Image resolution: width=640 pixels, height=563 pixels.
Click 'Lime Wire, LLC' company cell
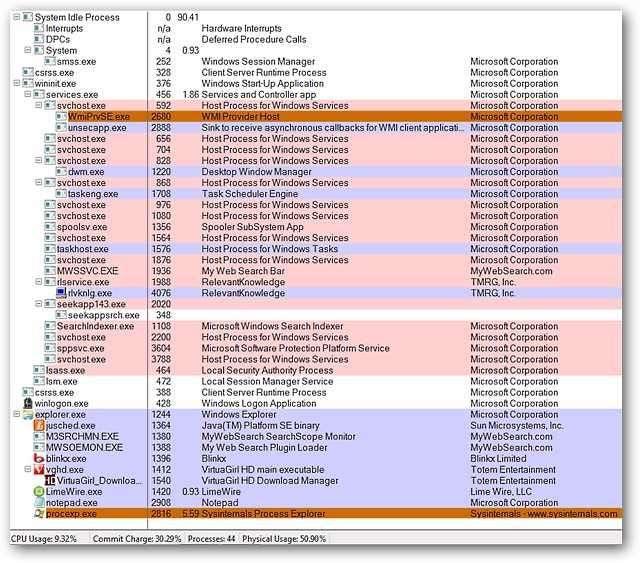(x=501, y=492)
